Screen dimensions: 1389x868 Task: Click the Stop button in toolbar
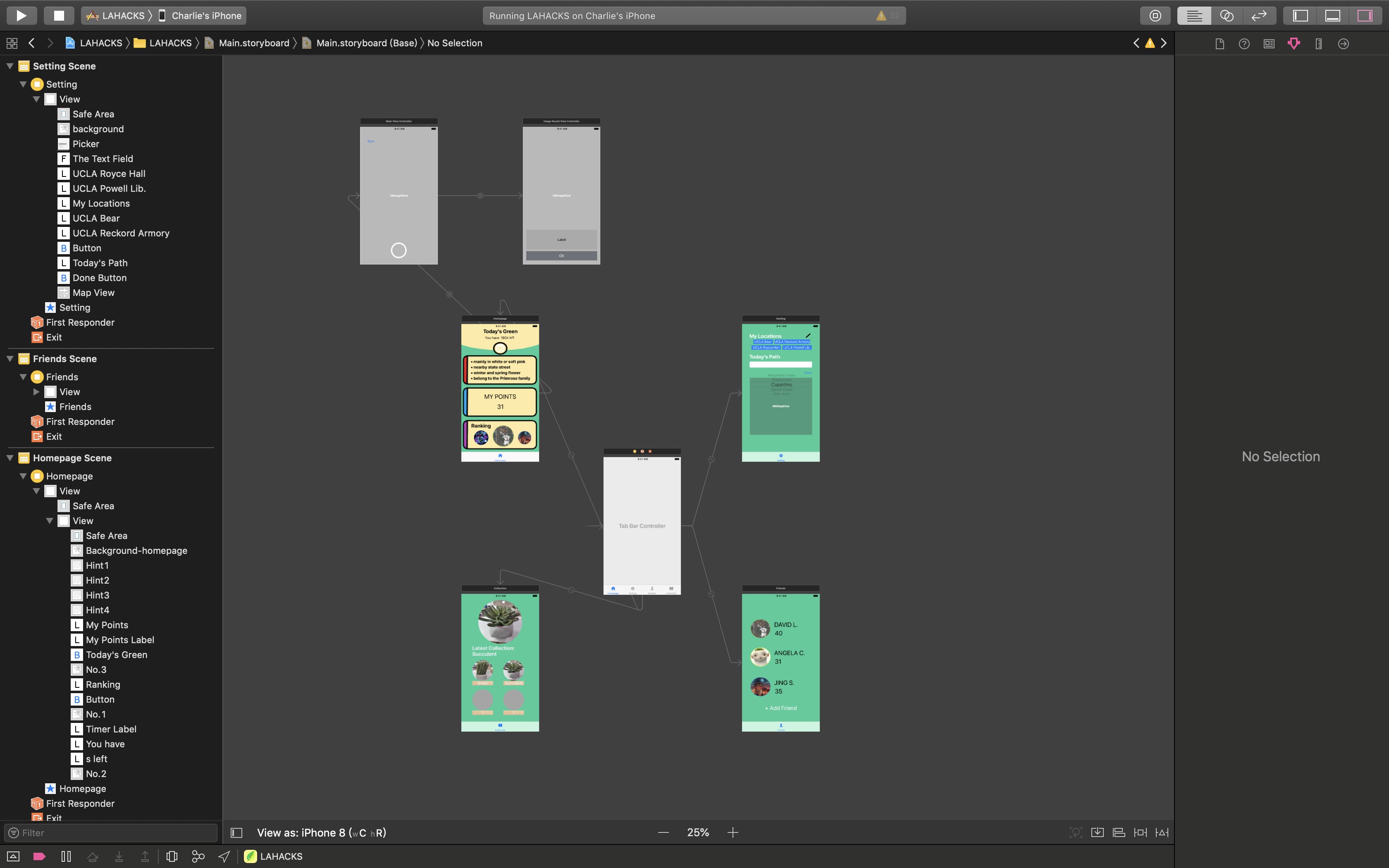[59, 16]
